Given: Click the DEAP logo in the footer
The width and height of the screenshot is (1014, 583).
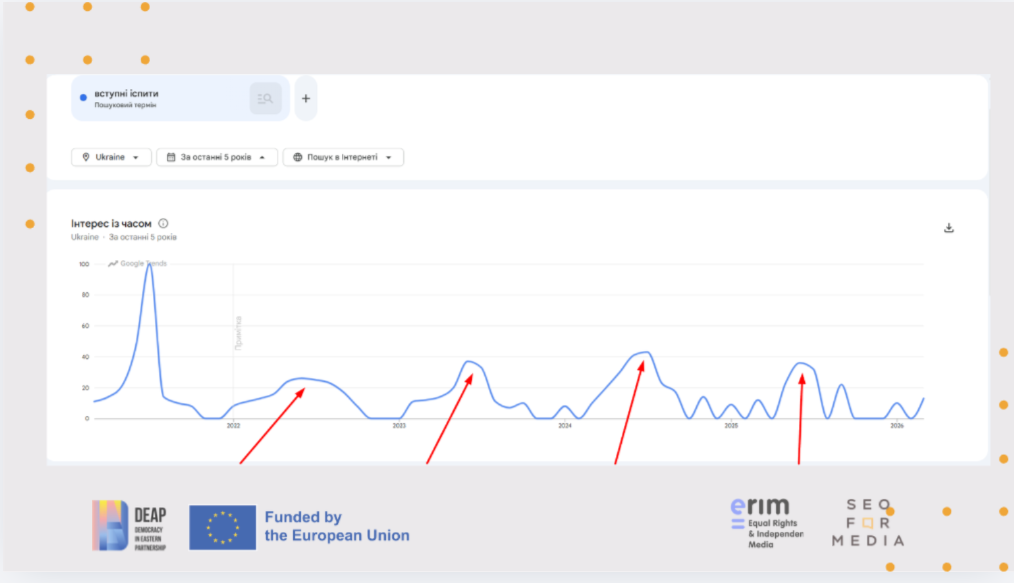Looking at the screenshot, I should [x=130, y=526].
